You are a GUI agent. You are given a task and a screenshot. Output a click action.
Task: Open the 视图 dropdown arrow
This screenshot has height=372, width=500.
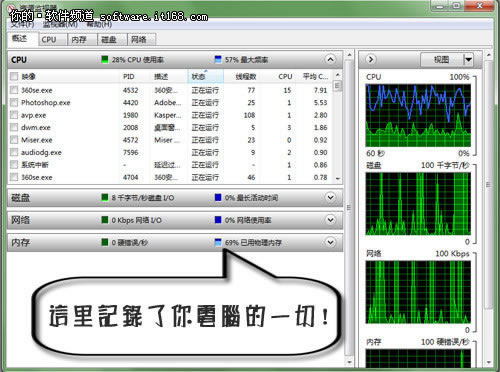(x=468, y=60)
